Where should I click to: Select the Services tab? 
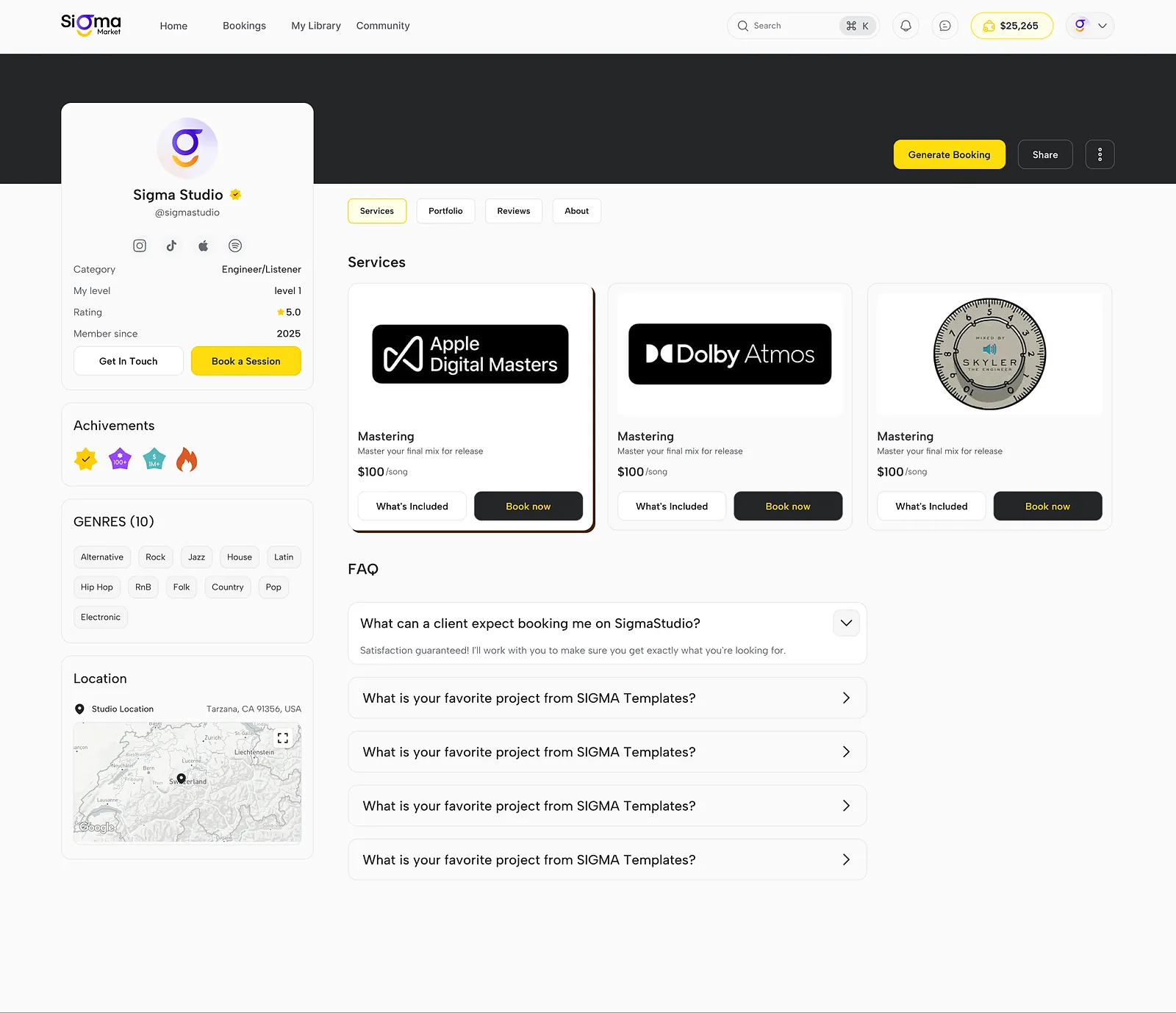[377, 211]
